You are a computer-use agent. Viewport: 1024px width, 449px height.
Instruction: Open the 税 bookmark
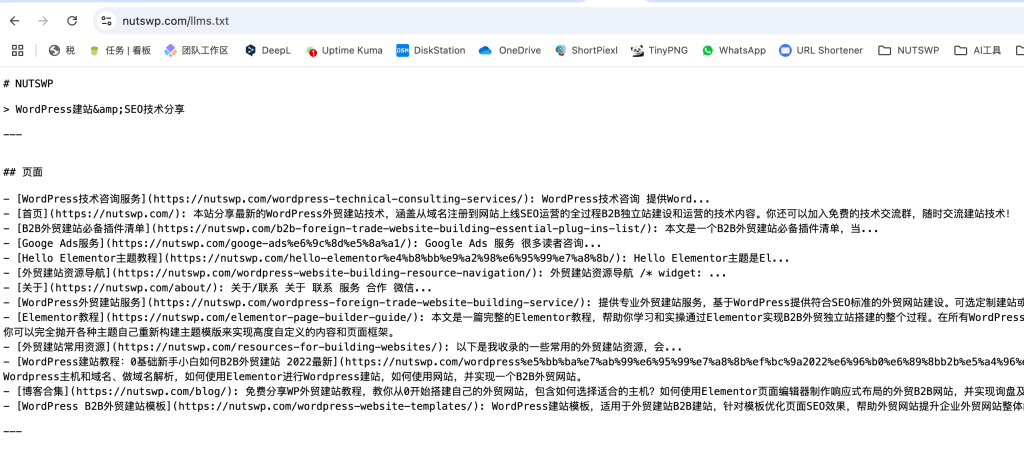(61, 50)
